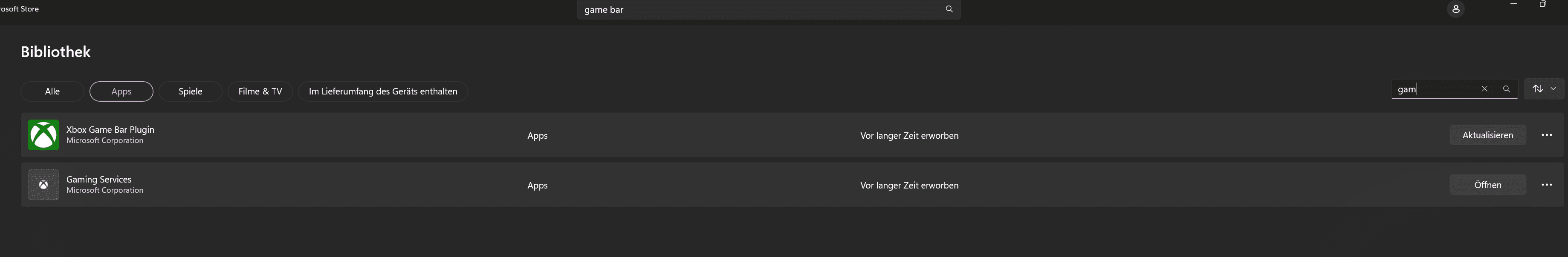1568x257 pixels.
Task: Open more options for Gaming Services
Action: pyautogui.click(x=1546, y=185)
